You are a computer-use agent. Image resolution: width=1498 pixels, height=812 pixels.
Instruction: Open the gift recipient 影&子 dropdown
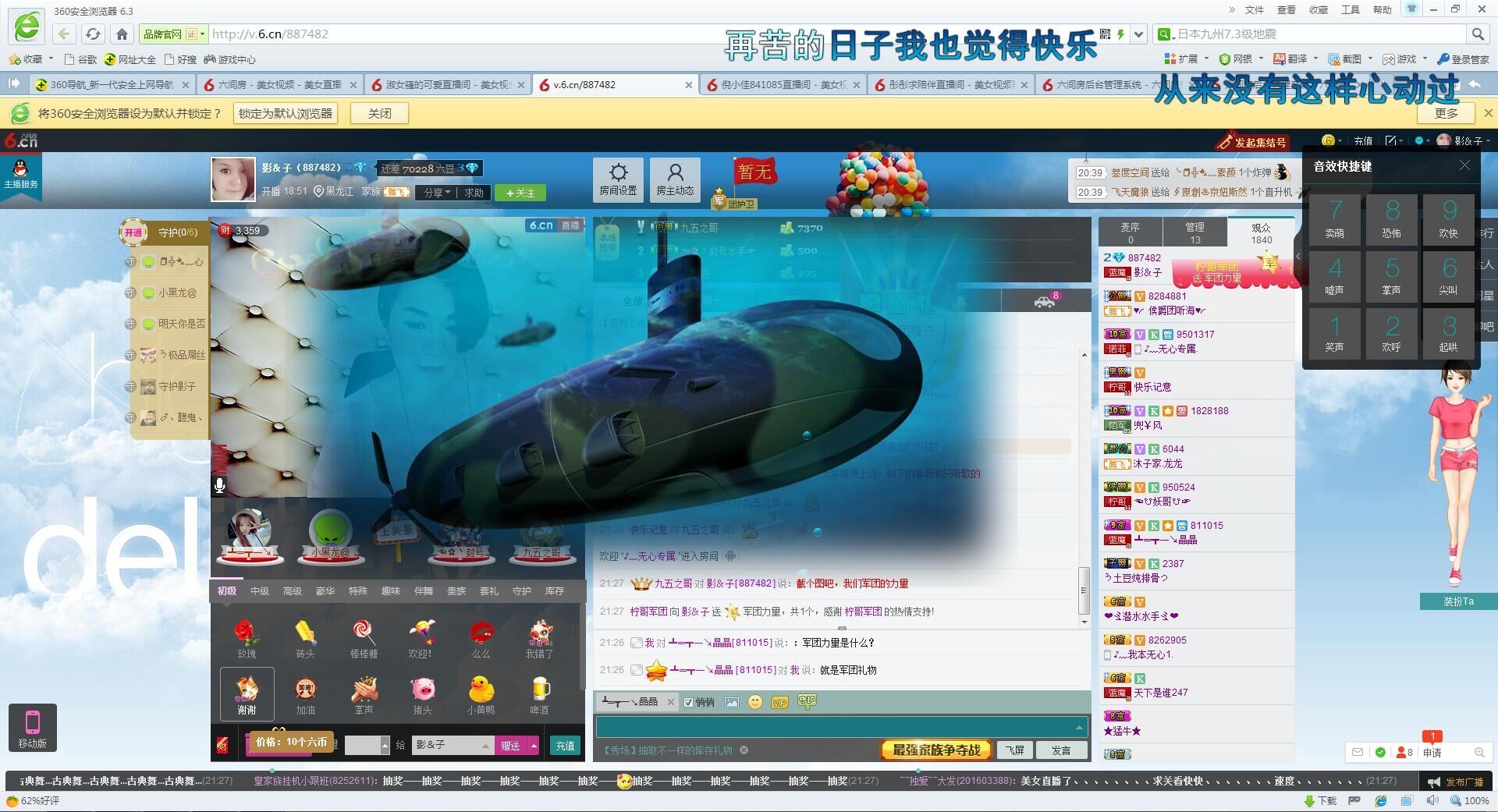pyautogui.click(x=452, y=746)
